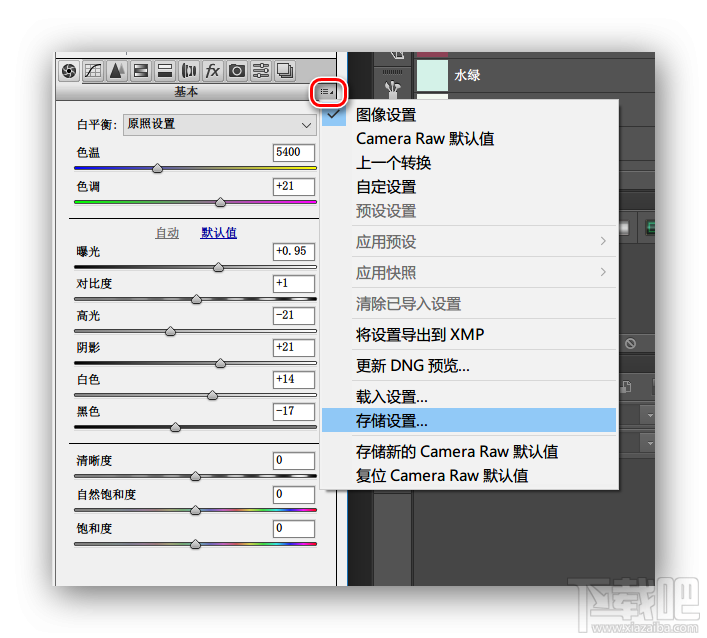Click the Contrast value field
The height and width of the screenshot is (638, 707).
tap(294, 284)
